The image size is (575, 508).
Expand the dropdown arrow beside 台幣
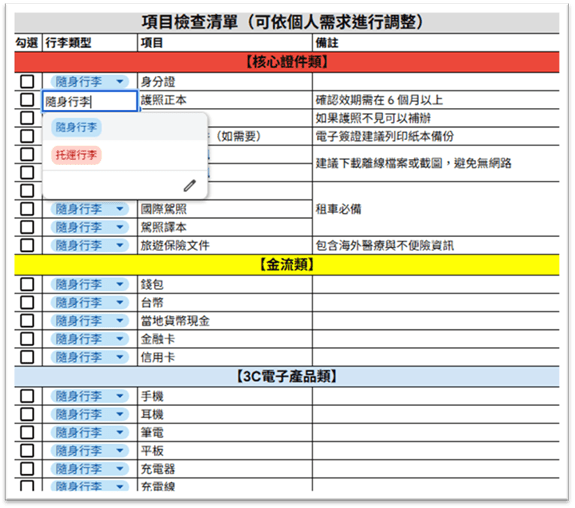coord(120,302)
